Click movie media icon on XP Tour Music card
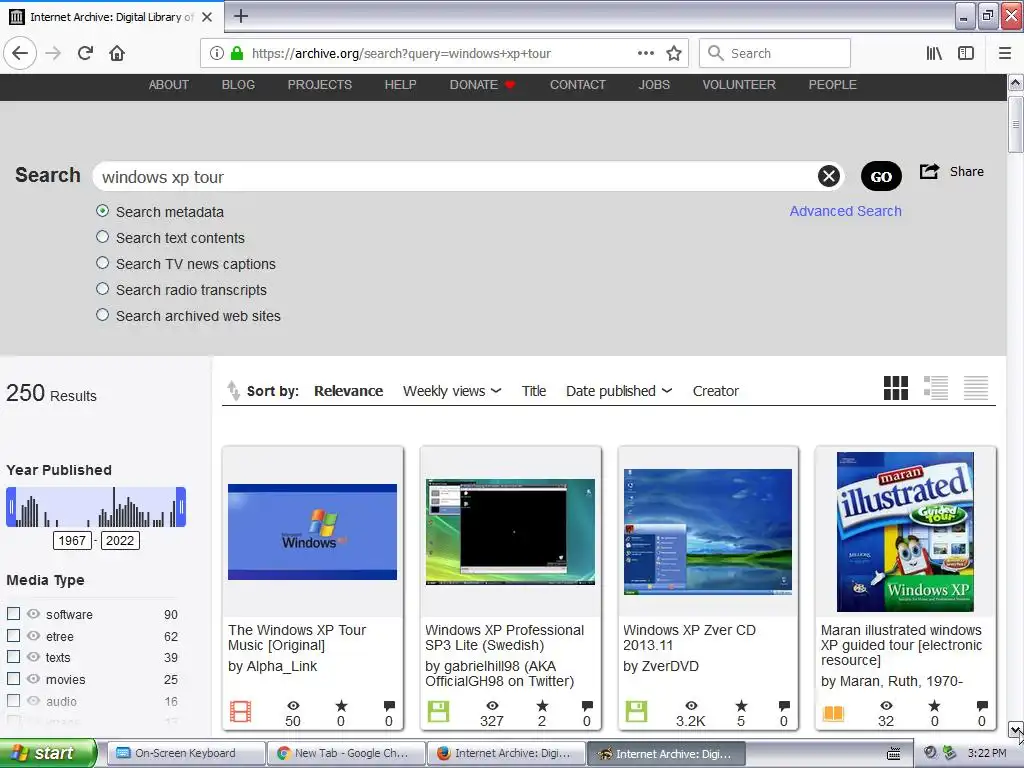The width and height of the screenshot is (1024, 768). 240,711
